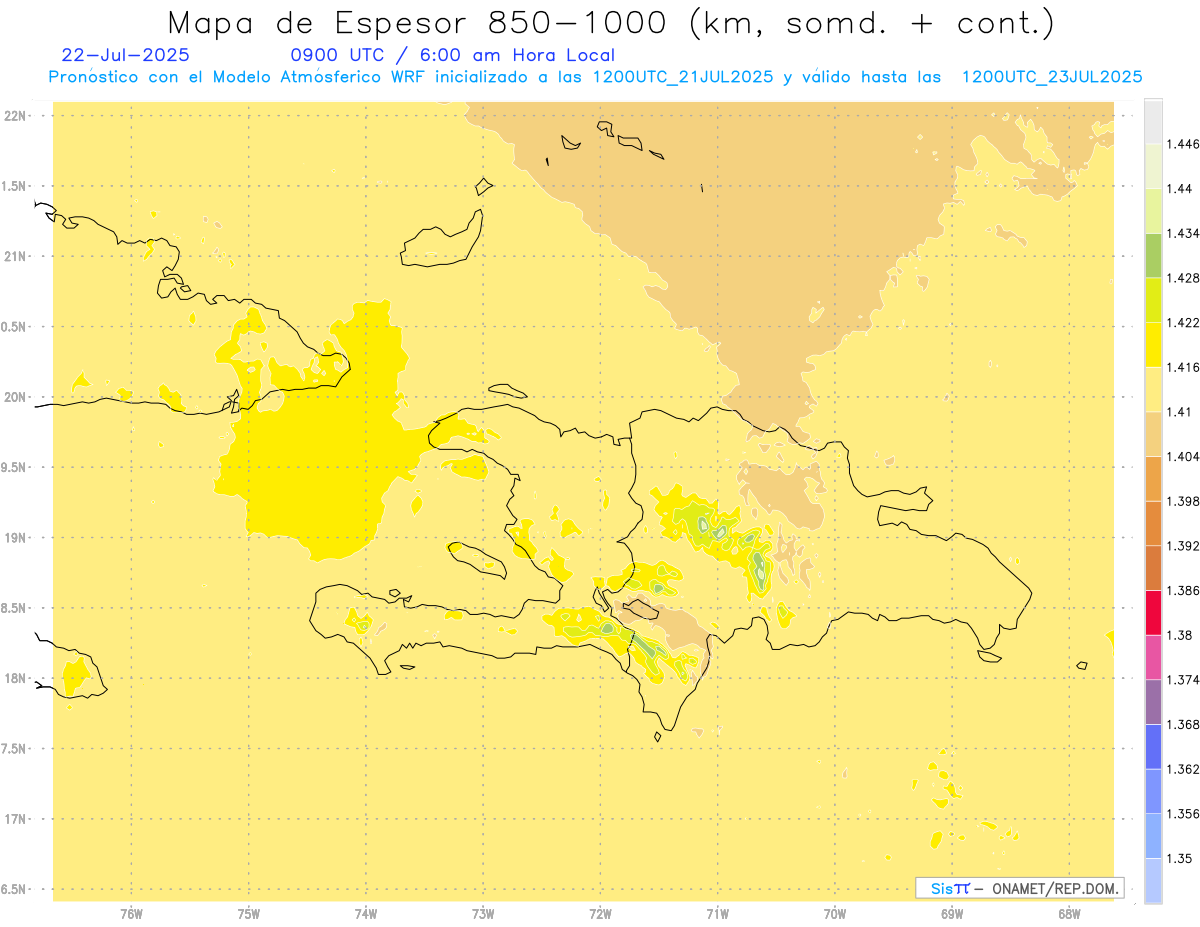This screenshot has width=1200, height=927.
Task: Click the "19N" latitude label
Action: click(x=15, y=538)
